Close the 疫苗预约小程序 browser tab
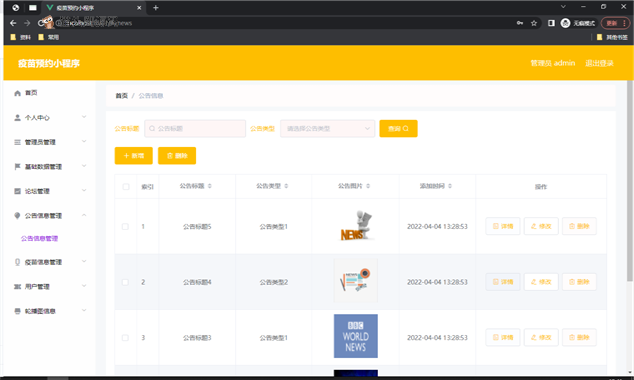The height and width of the screenshot is (380, 634). pos(139,8)
